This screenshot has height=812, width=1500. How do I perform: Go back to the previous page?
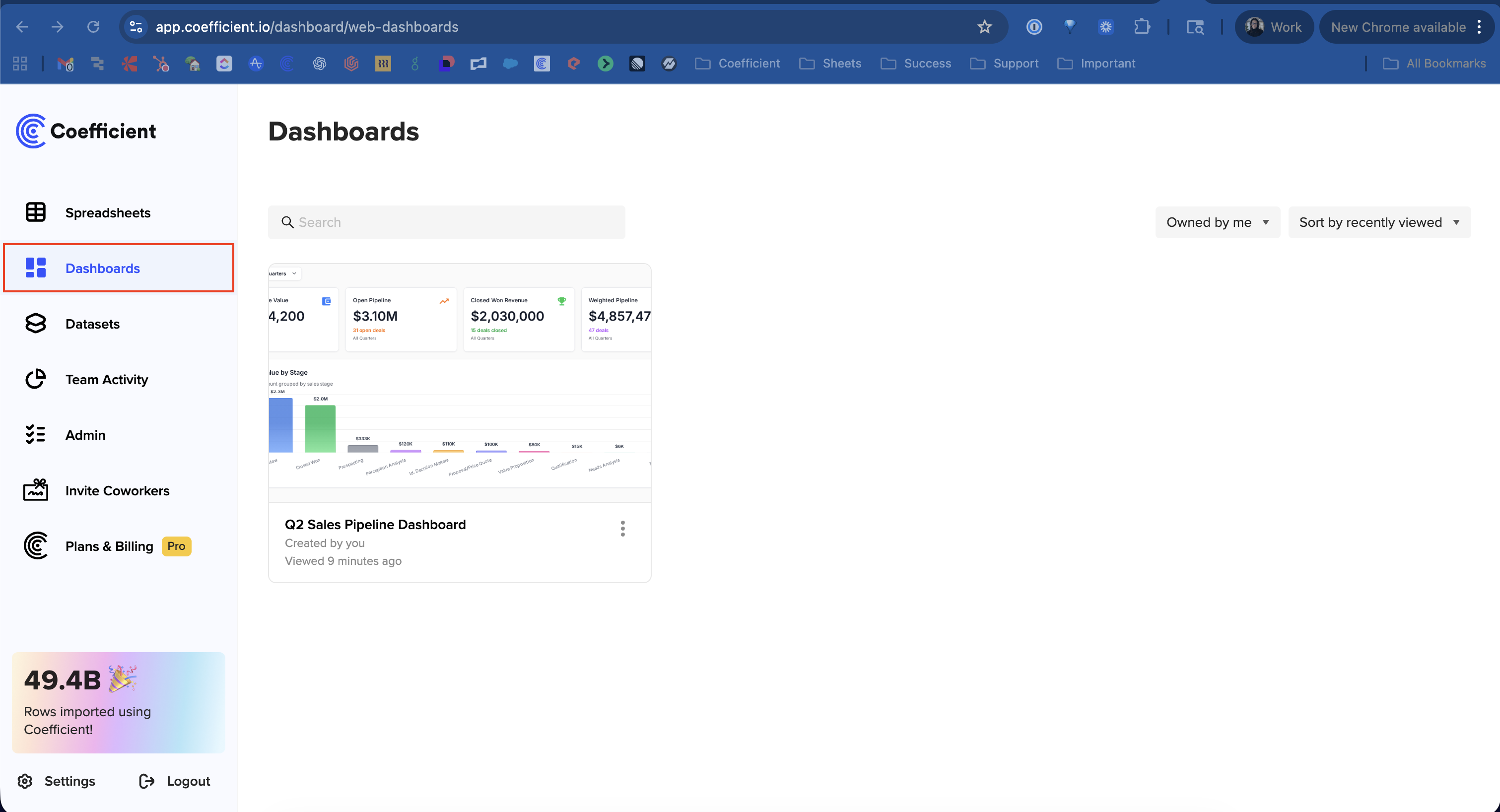(x=22, y=27)
